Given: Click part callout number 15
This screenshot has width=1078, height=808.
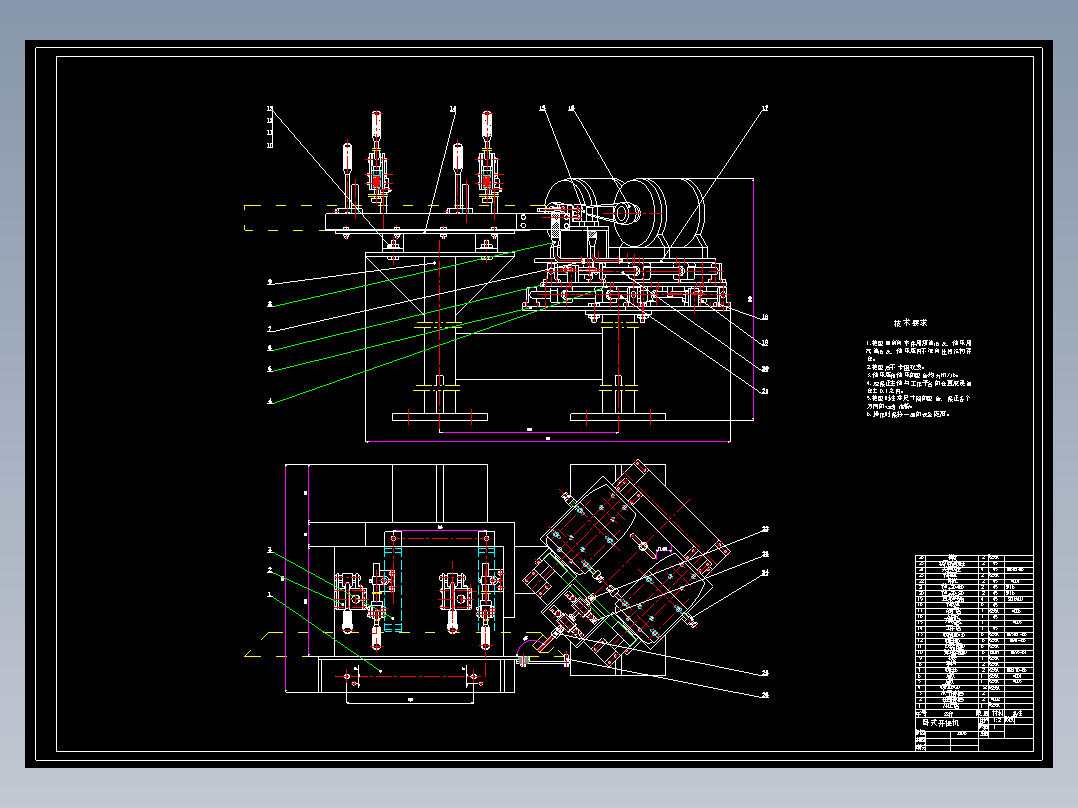Looking at the screenshot, I should pos(542,108).
